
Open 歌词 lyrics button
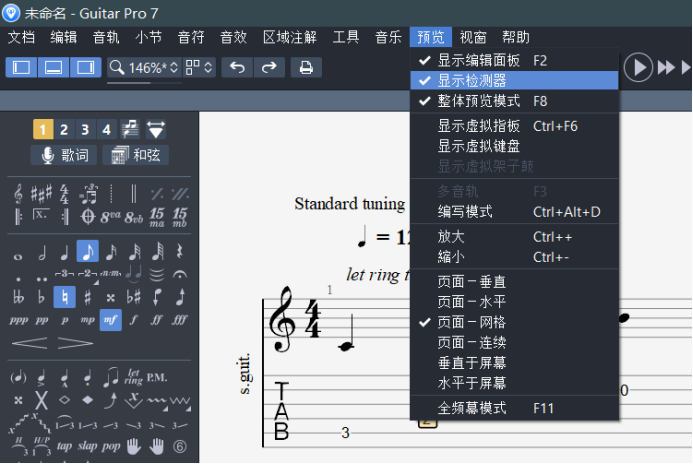[64, 155]
